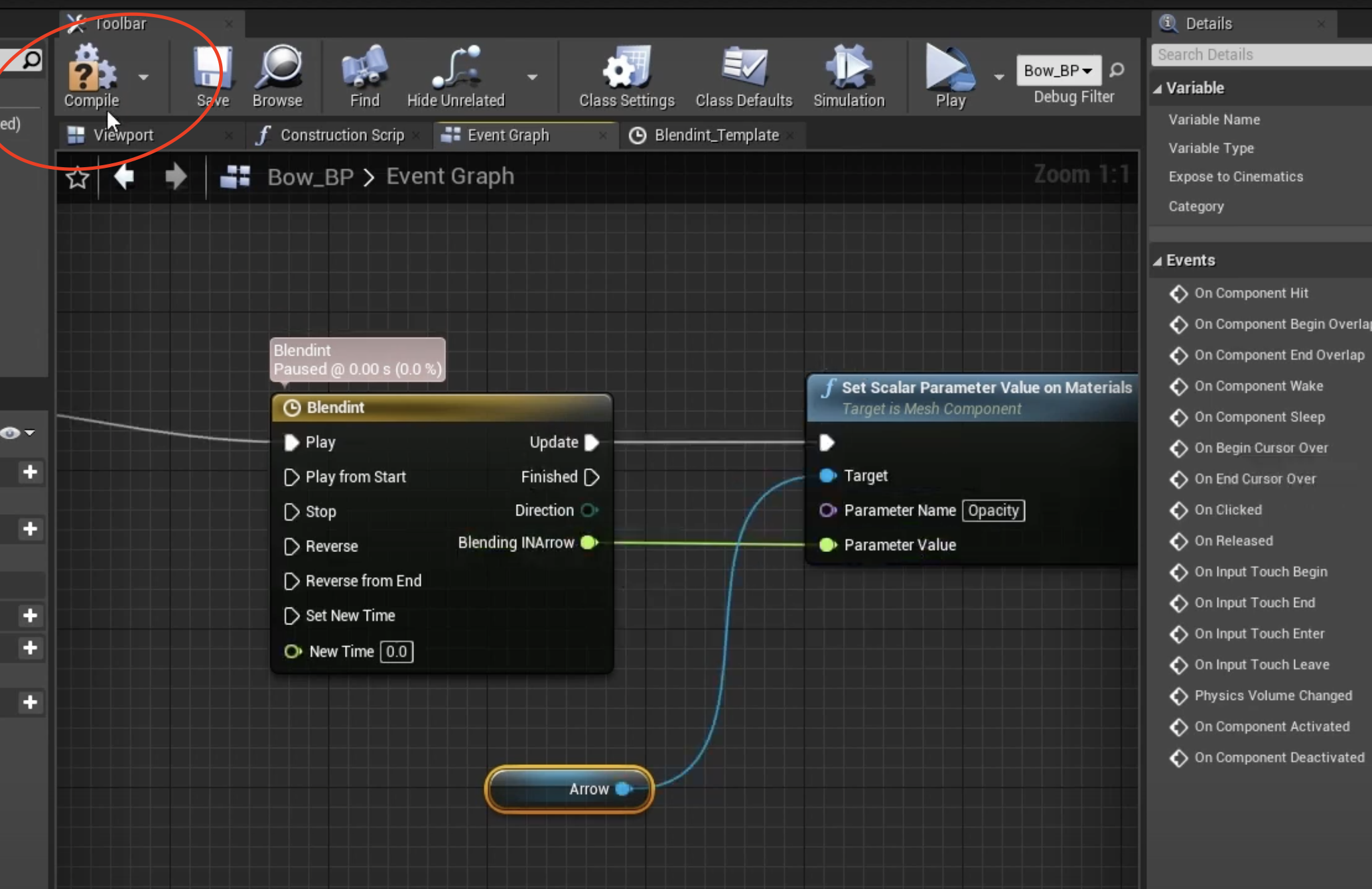Navigate back in graph history

pos(124,176)
